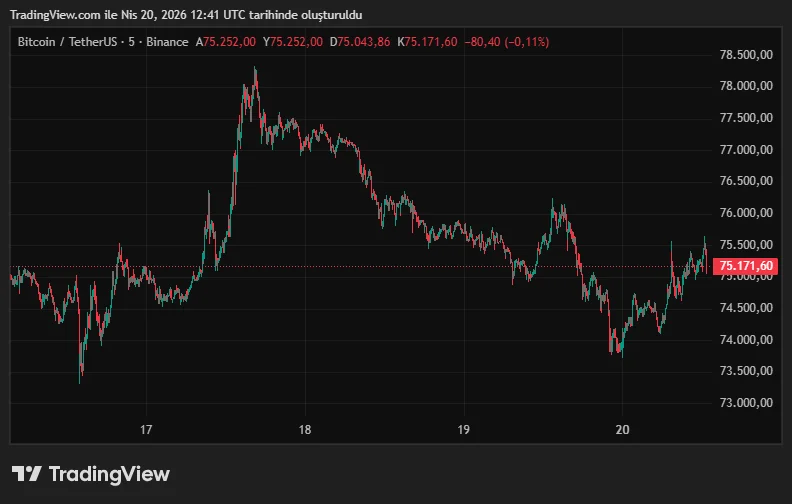Select date 20 on the time axis

[621, 429]
